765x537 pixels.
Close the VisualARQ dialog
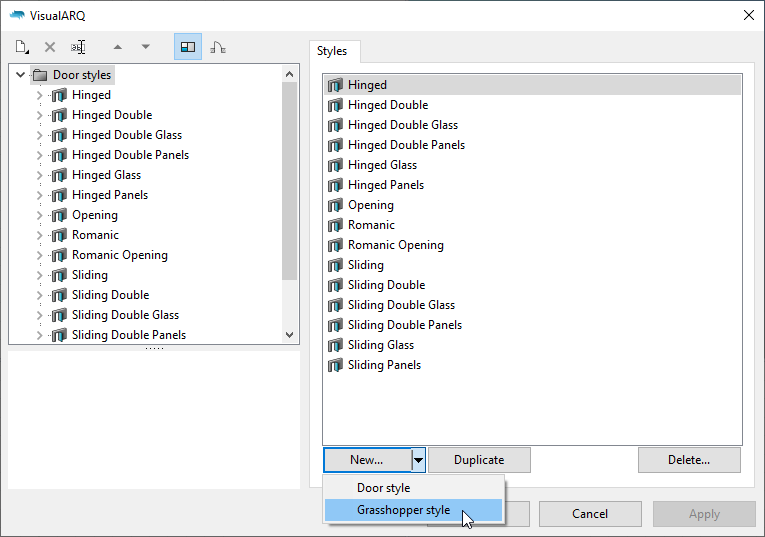tap(749, 15)
